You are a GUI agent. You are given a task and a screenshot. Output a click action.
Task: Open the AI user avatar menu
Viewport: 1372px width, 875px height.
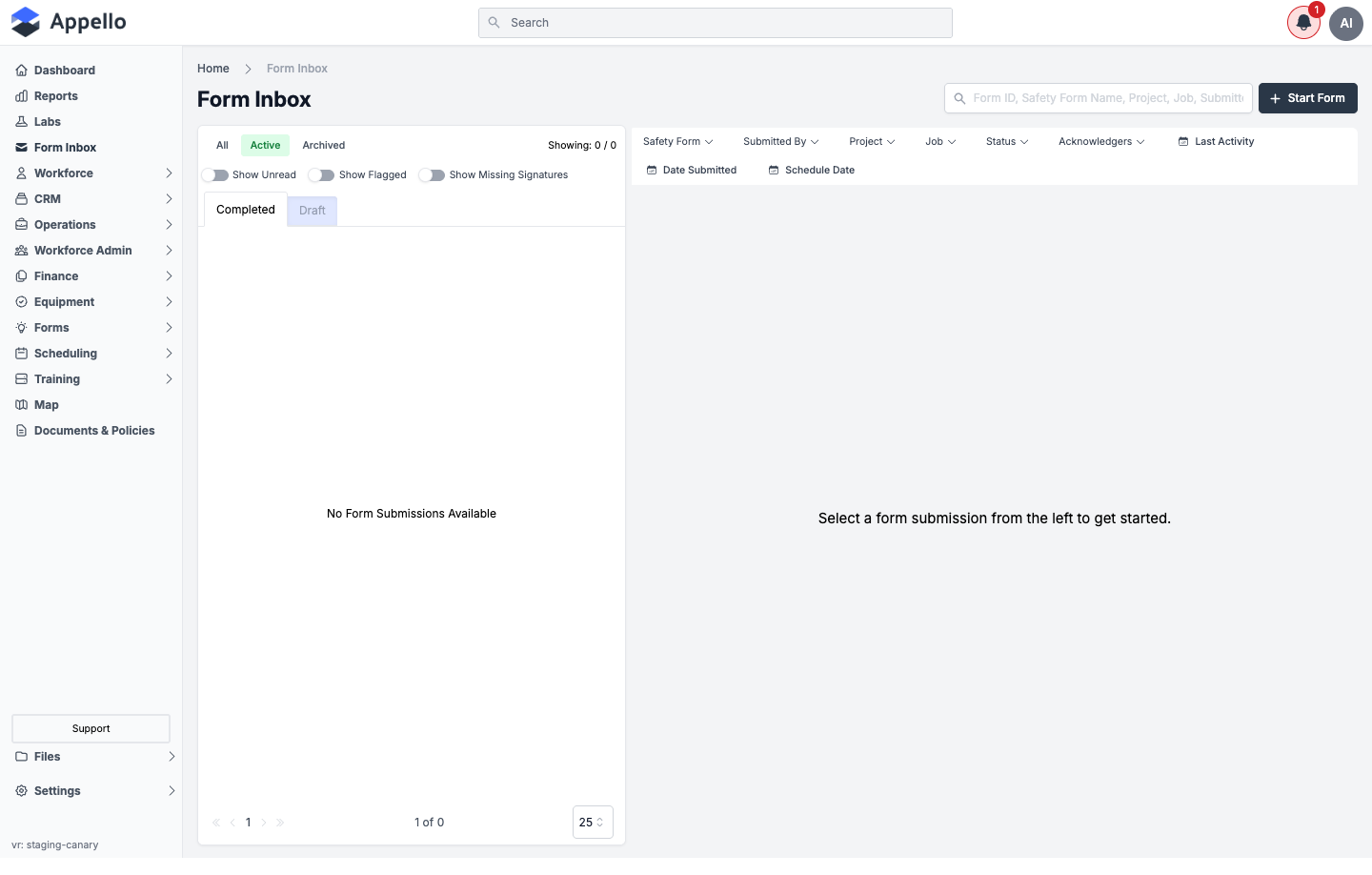[x=1346, y=24]
